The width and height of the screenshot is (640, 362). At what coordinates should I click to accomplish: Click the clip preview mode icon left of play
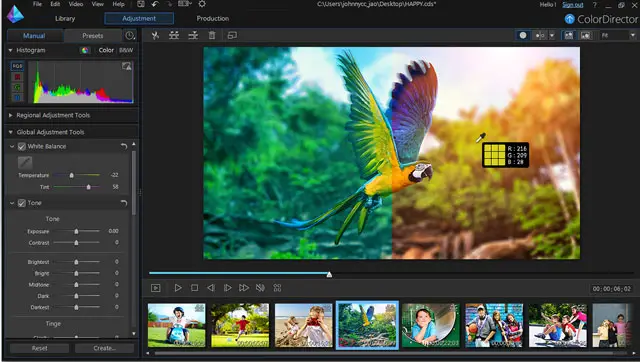(156, 288)
